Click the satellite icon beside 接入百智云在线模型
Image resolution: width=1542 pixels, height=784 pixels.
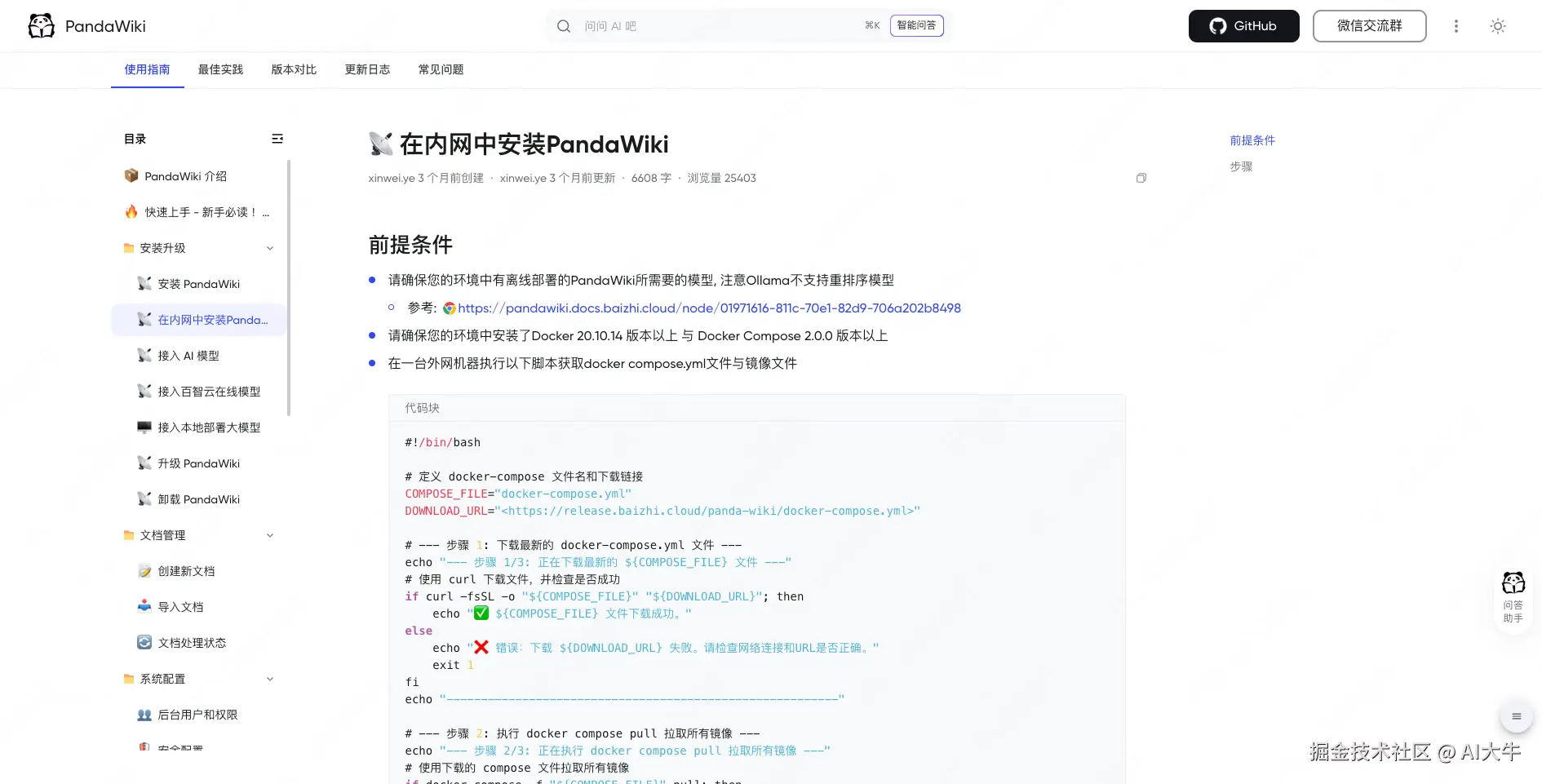(144, 391)
